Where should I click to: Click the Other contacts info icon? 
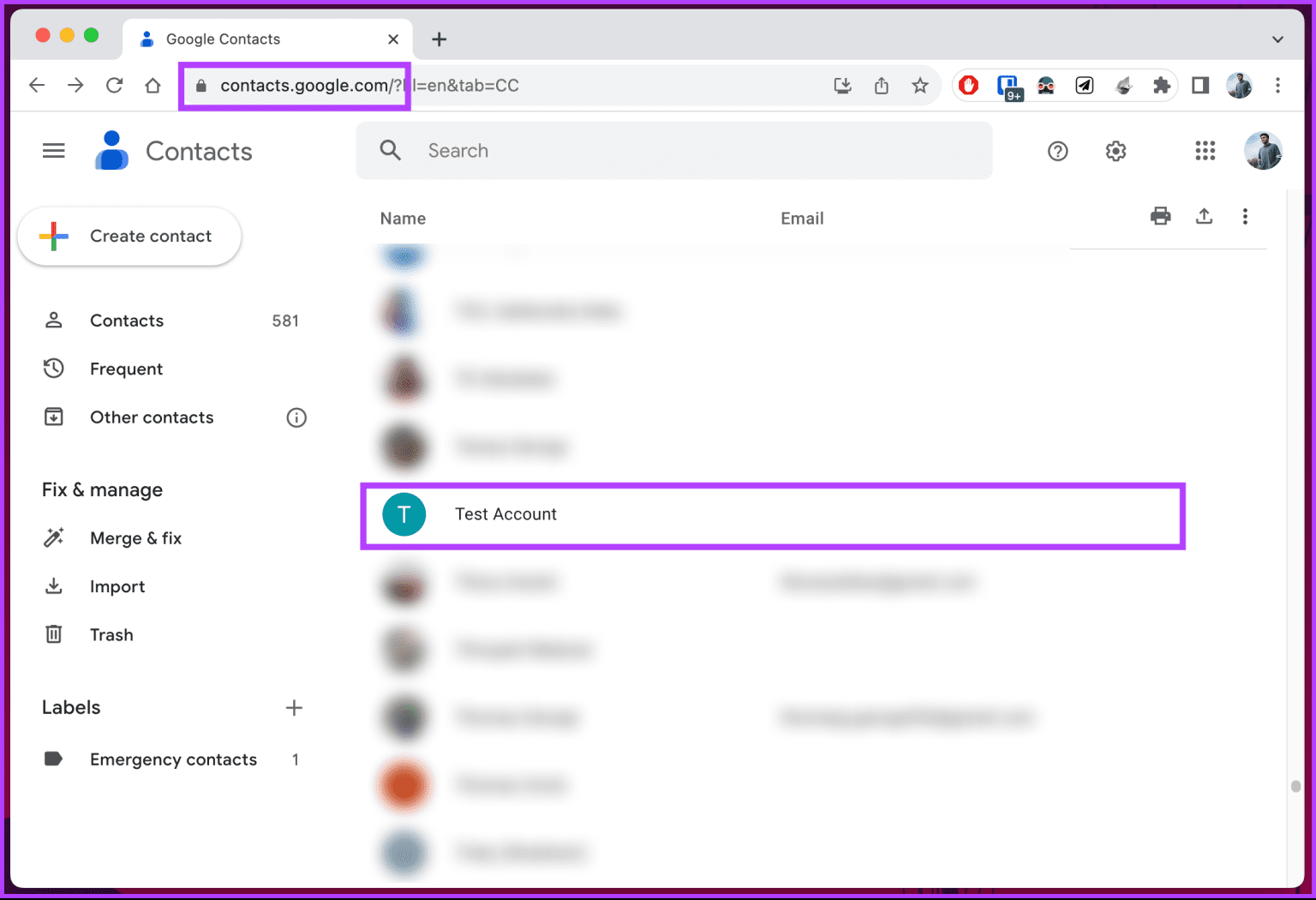pos(296,417)
